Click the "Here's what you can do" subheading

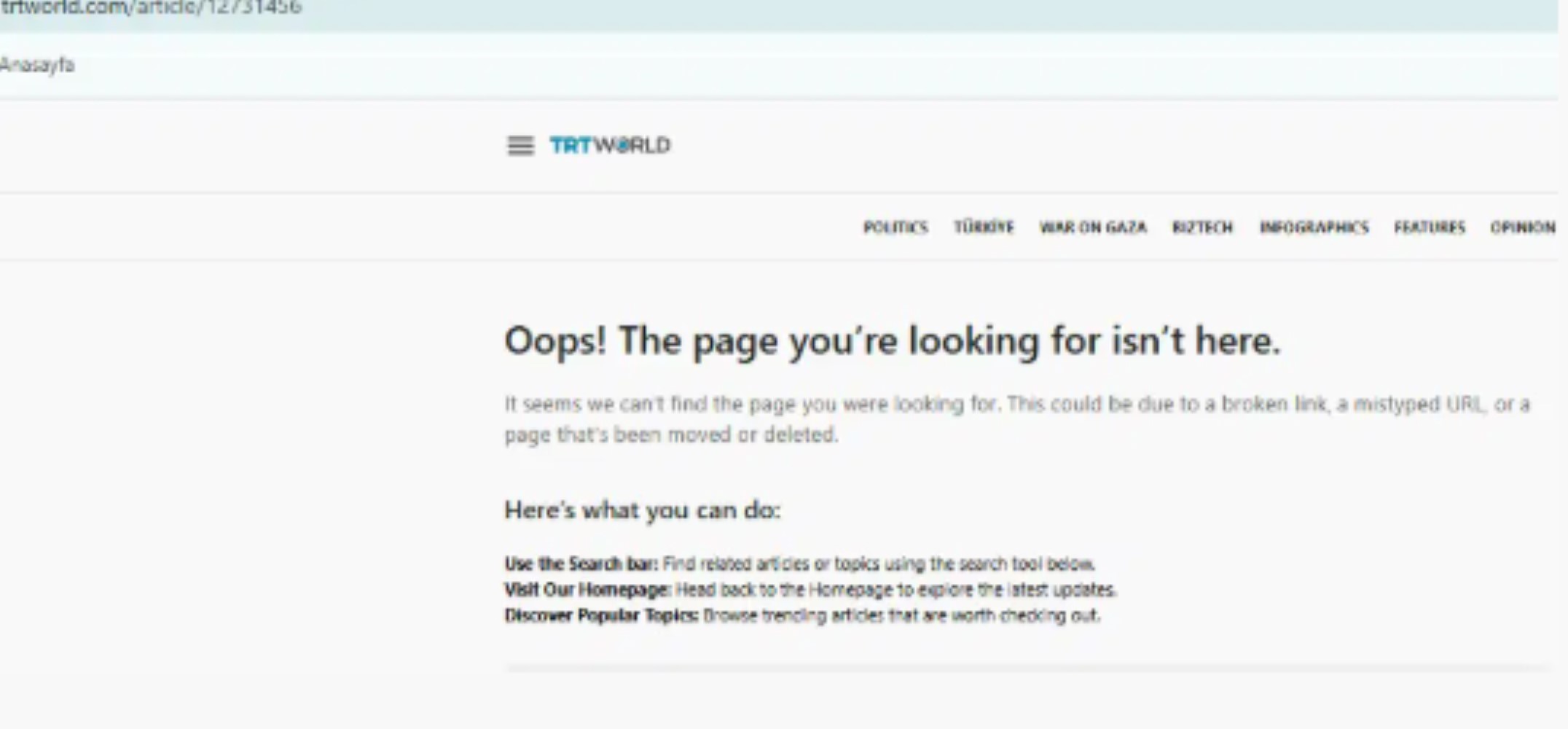pos(642,510)
